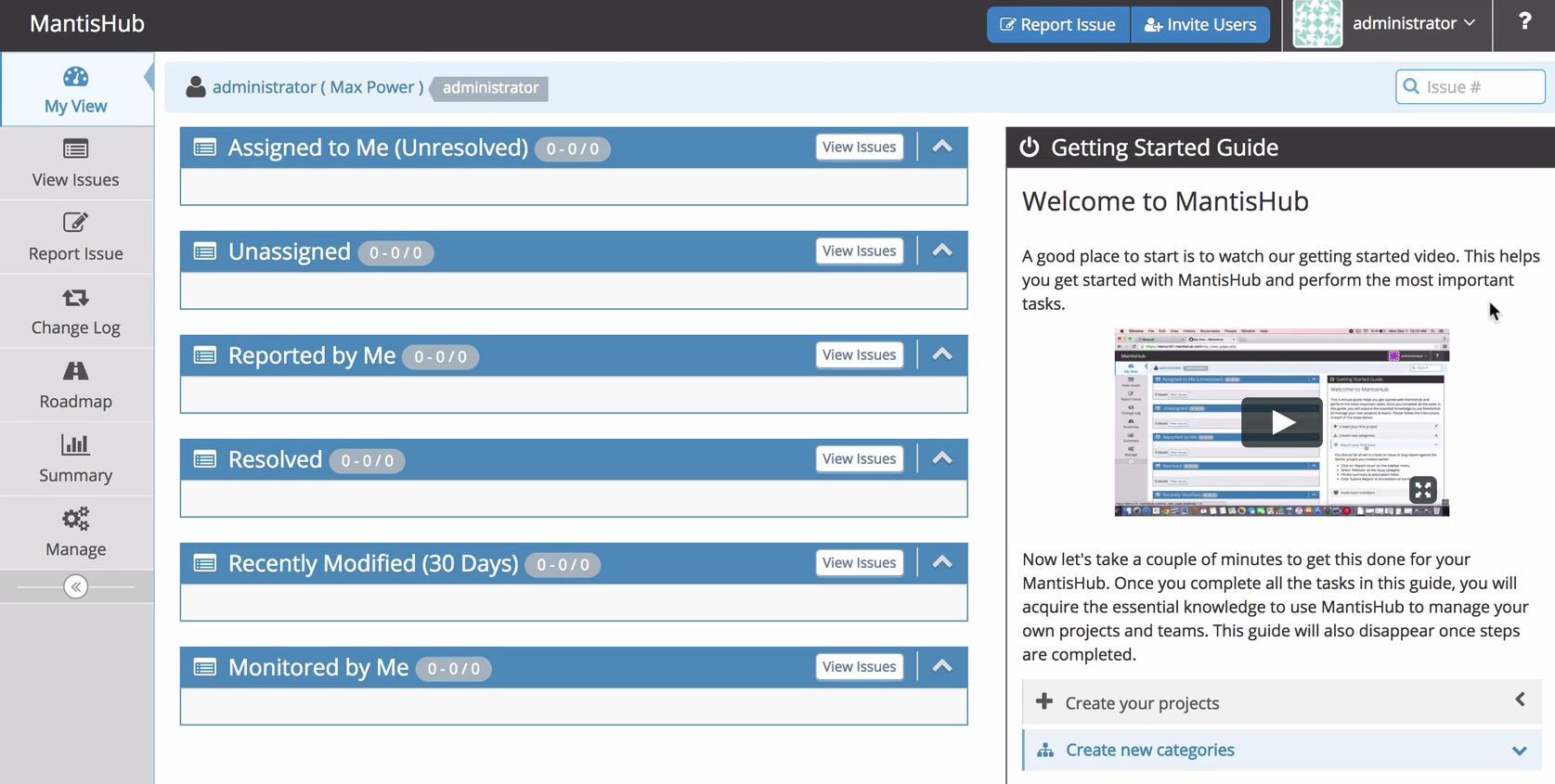Collapse the Reported by Me panel
The width and height of the screenshot is (1555, 784).
click(x=942, y=354)
